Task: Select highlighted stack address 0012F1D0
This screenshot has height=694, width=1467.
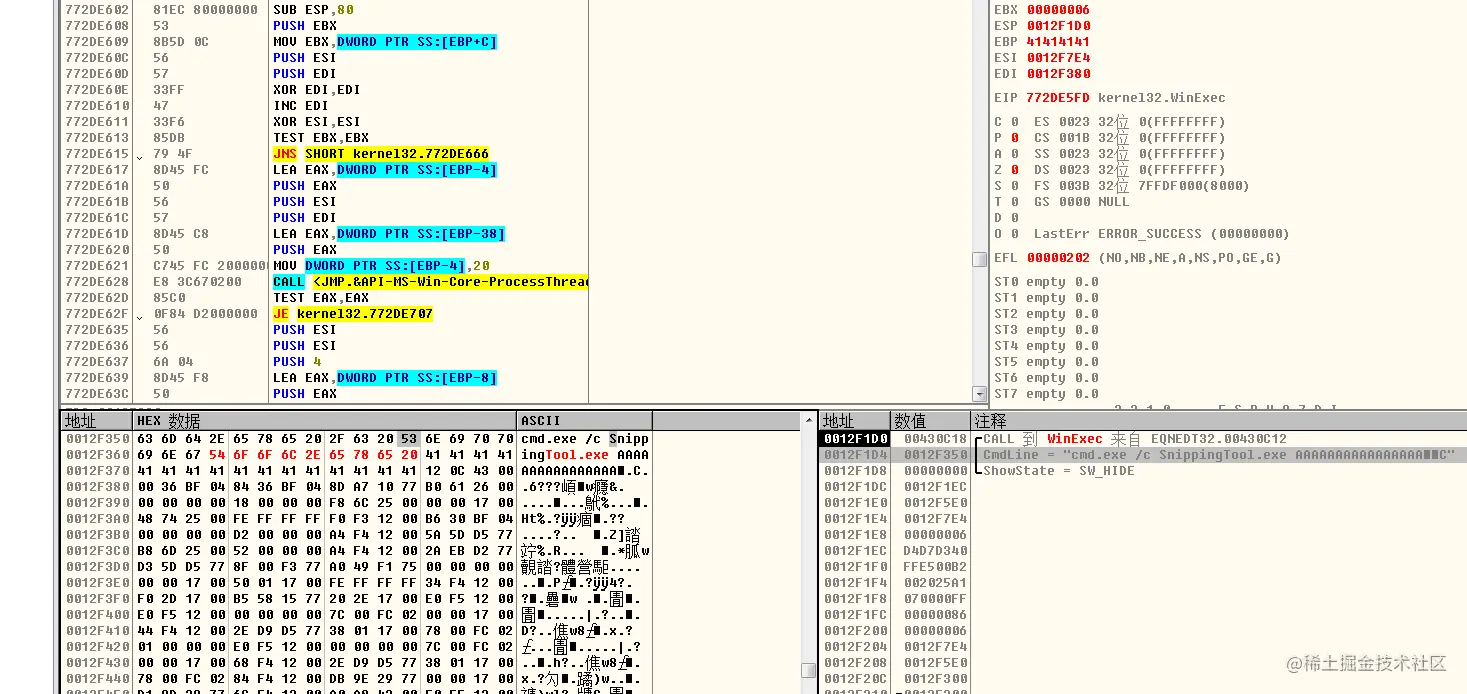Action: (854, 439)
